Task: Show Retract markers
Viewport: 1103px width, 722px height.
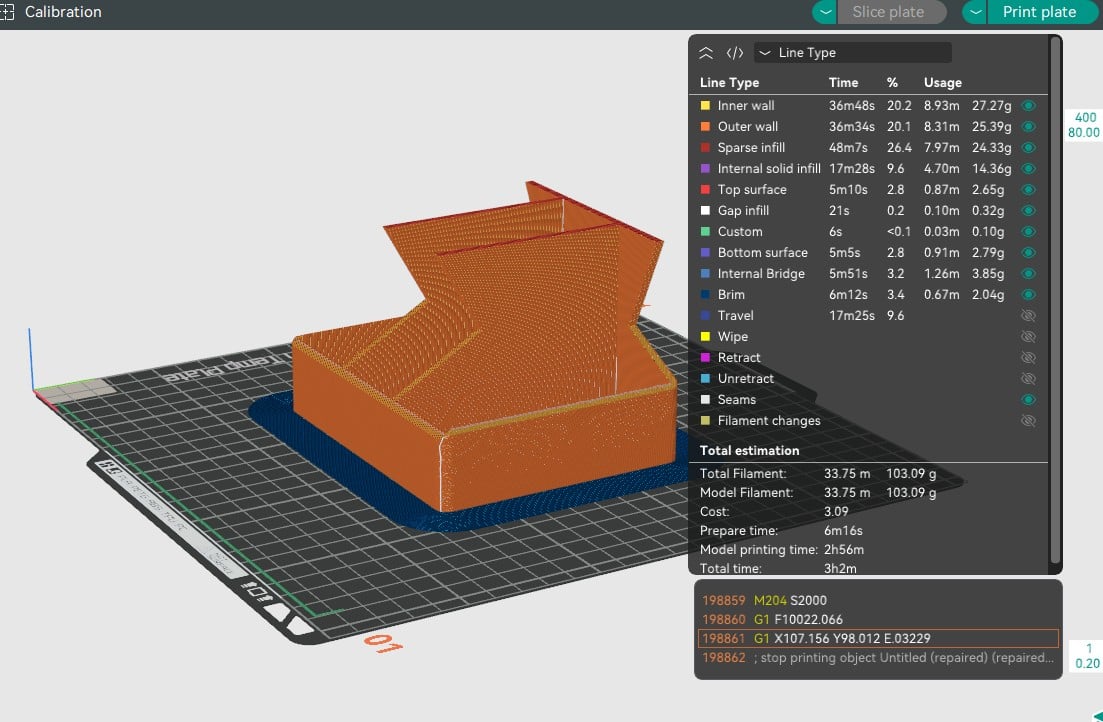Action: click(1028, 357)
